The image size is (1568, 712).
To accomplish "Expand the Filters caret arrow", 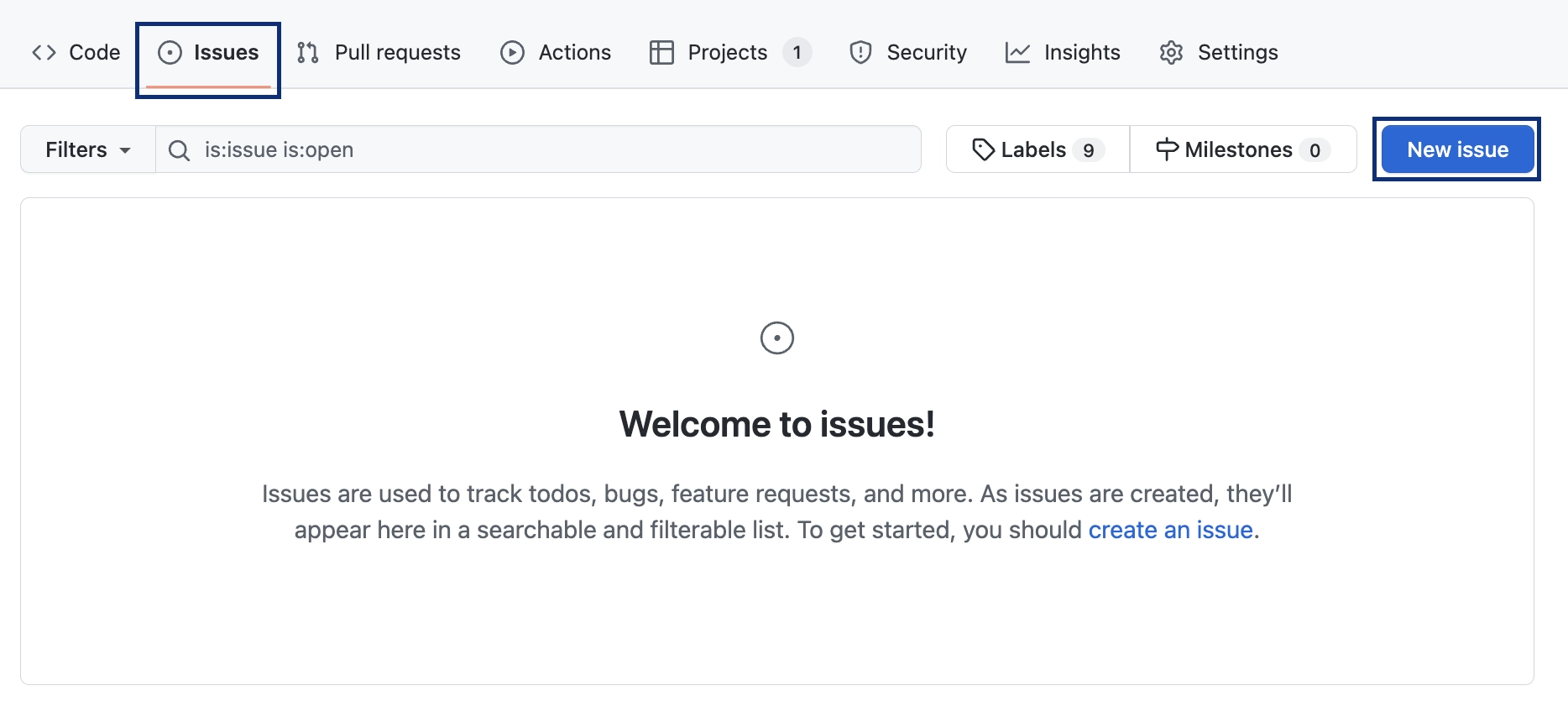I will coord(125,150).
